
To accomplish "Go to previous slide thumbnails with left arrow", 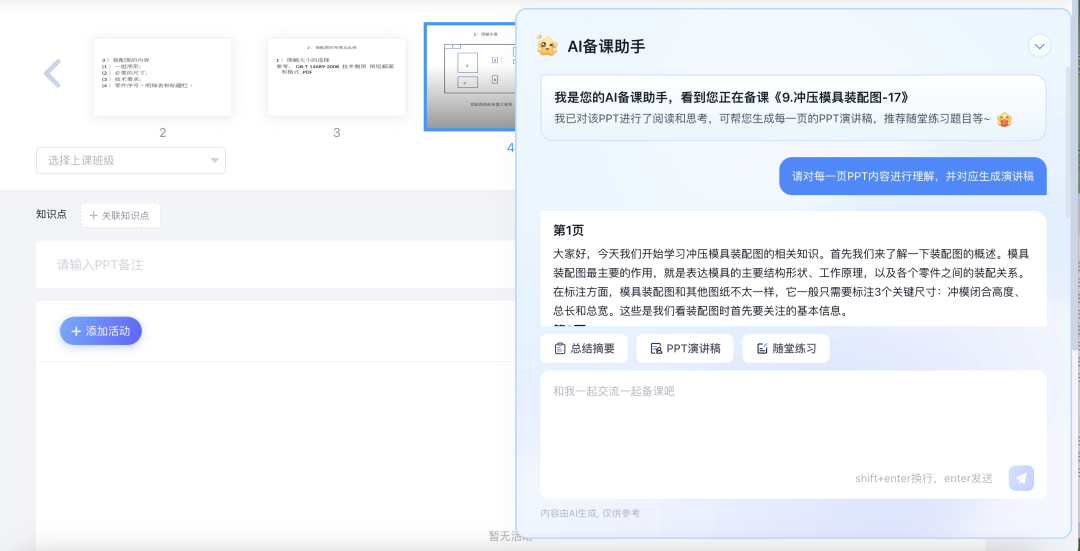I will tap(52, 73).
